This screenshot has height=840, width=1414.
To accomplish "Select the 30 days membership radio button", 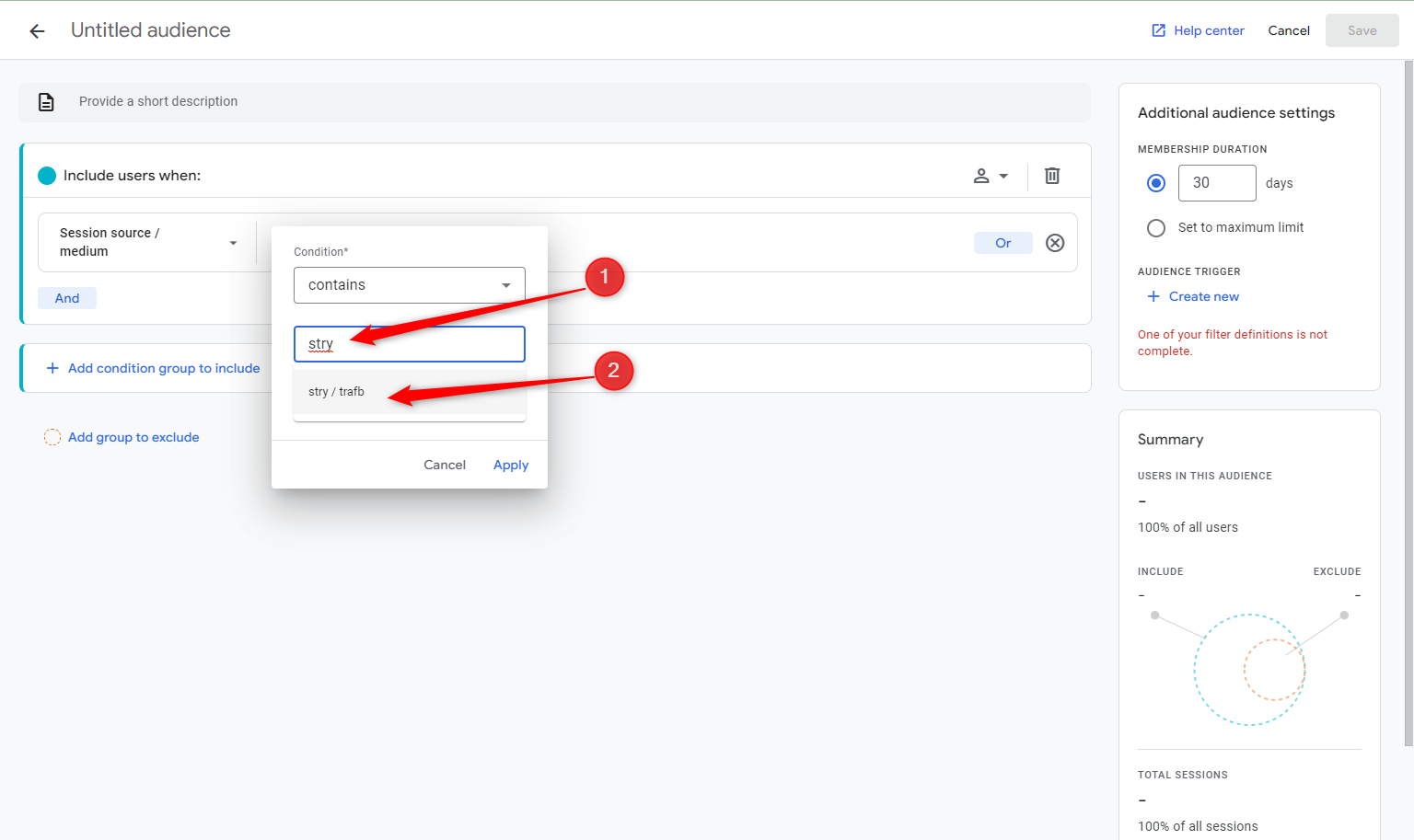I will tap(1156, 183).
